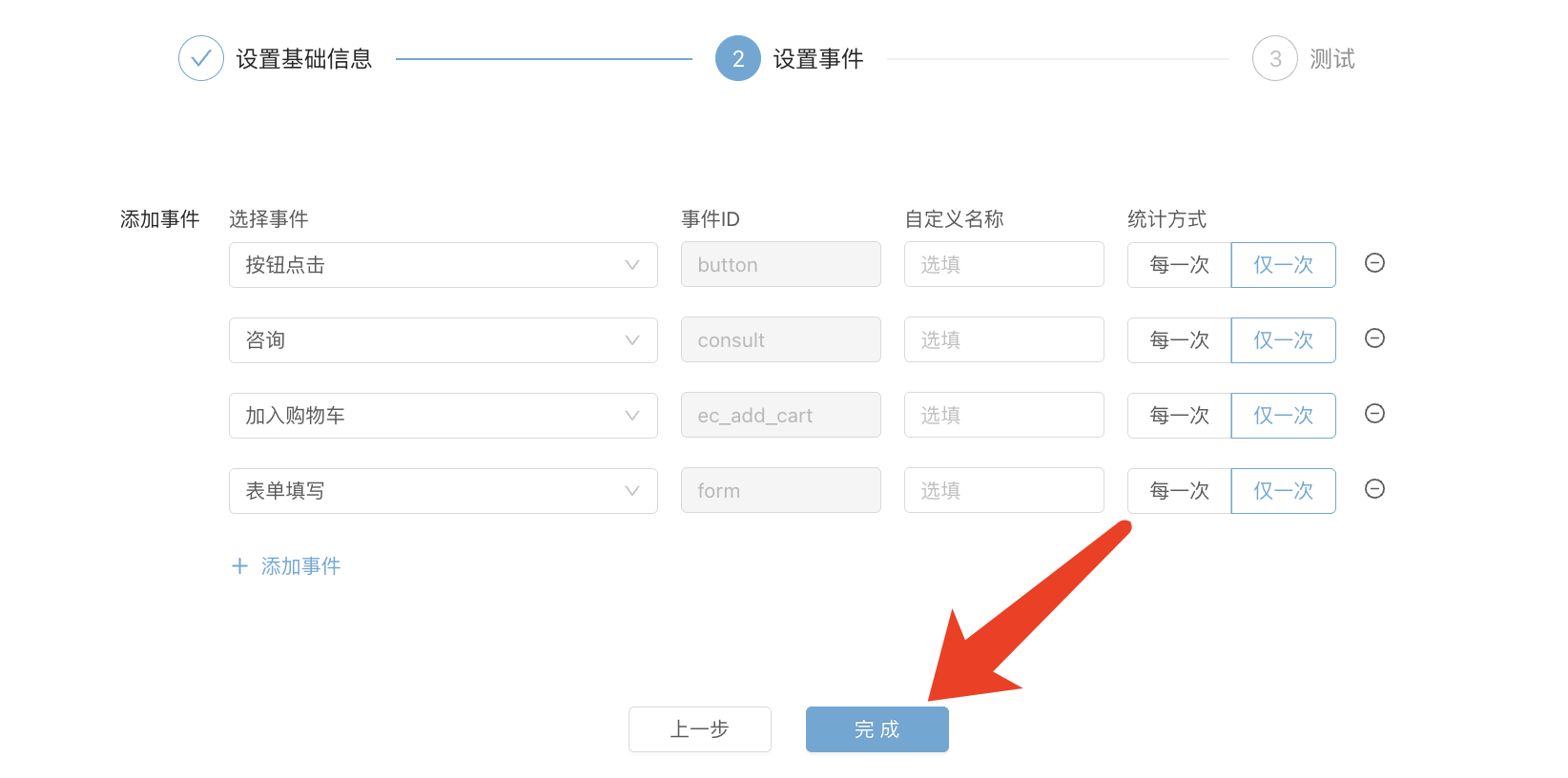The height and width of the screenshot is (778, 1568).
Task: Expand the 表单填写 event dropdown
Action: tap(443, 491)
